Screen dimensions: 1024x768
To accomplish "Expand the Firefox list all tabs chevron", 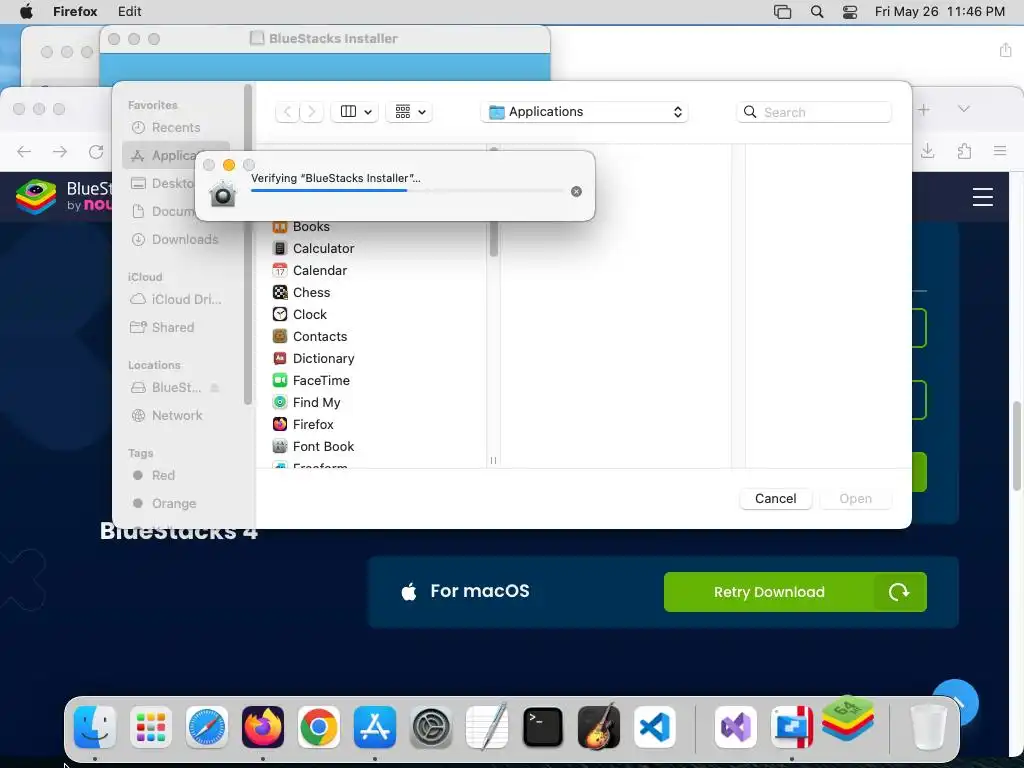I will pos(963,109).
